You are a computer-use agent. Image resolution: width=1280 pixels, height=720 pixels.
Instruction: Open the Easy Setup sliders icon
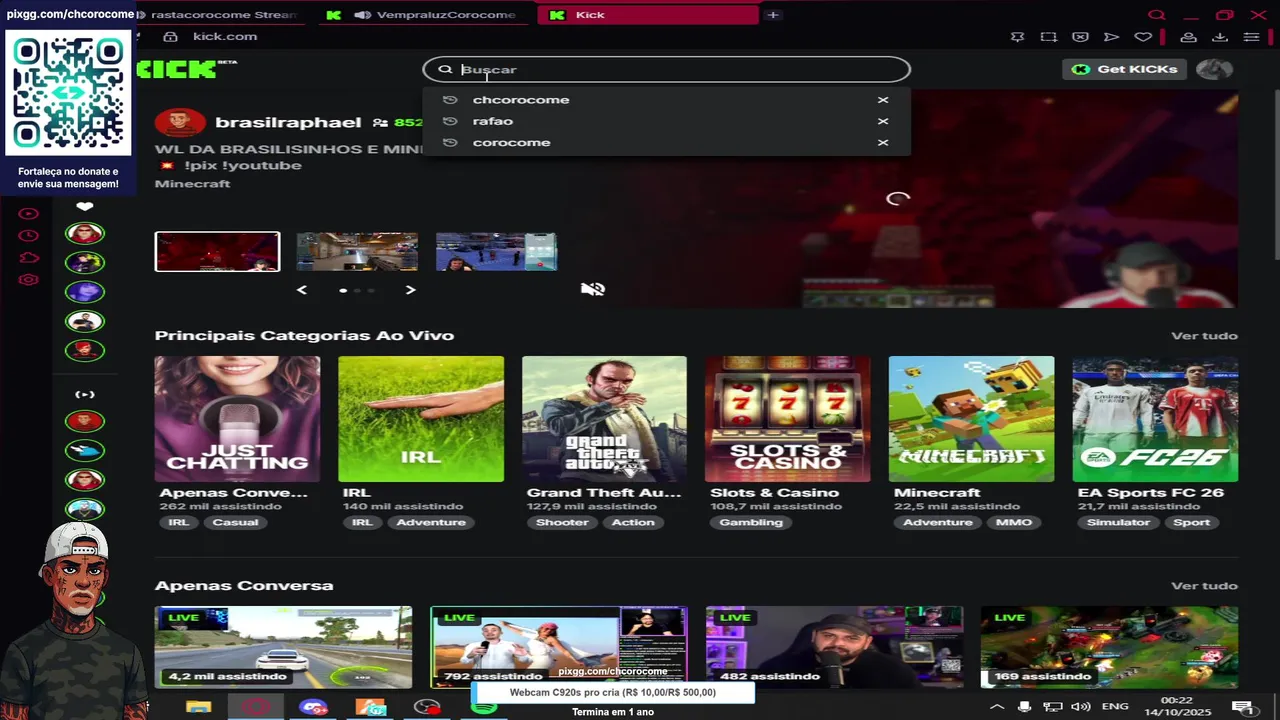click(1251, 37)
